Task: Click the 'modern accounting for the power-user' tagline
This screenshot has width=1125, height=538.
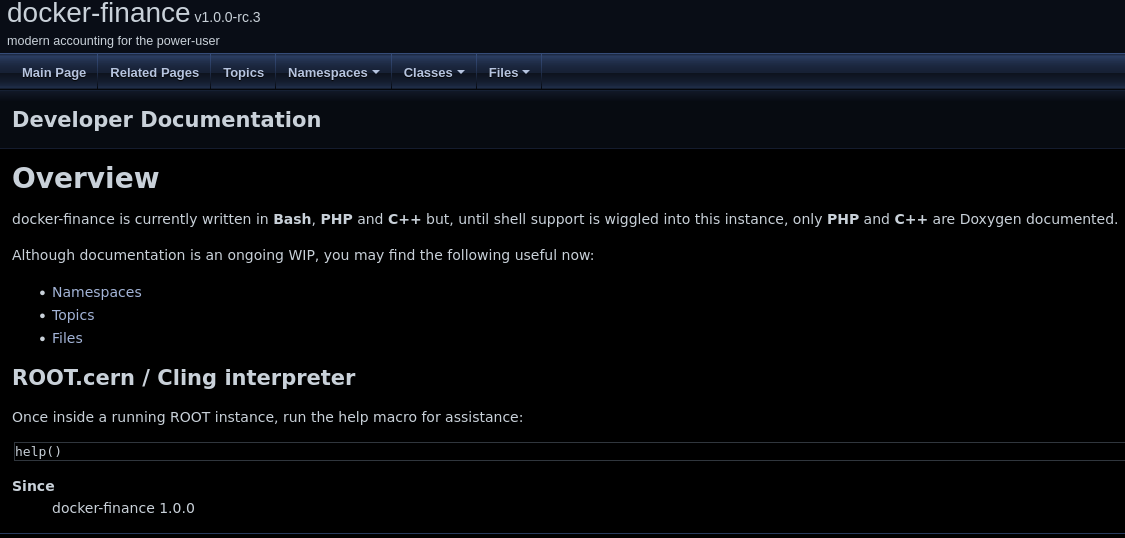Action: 113,41
